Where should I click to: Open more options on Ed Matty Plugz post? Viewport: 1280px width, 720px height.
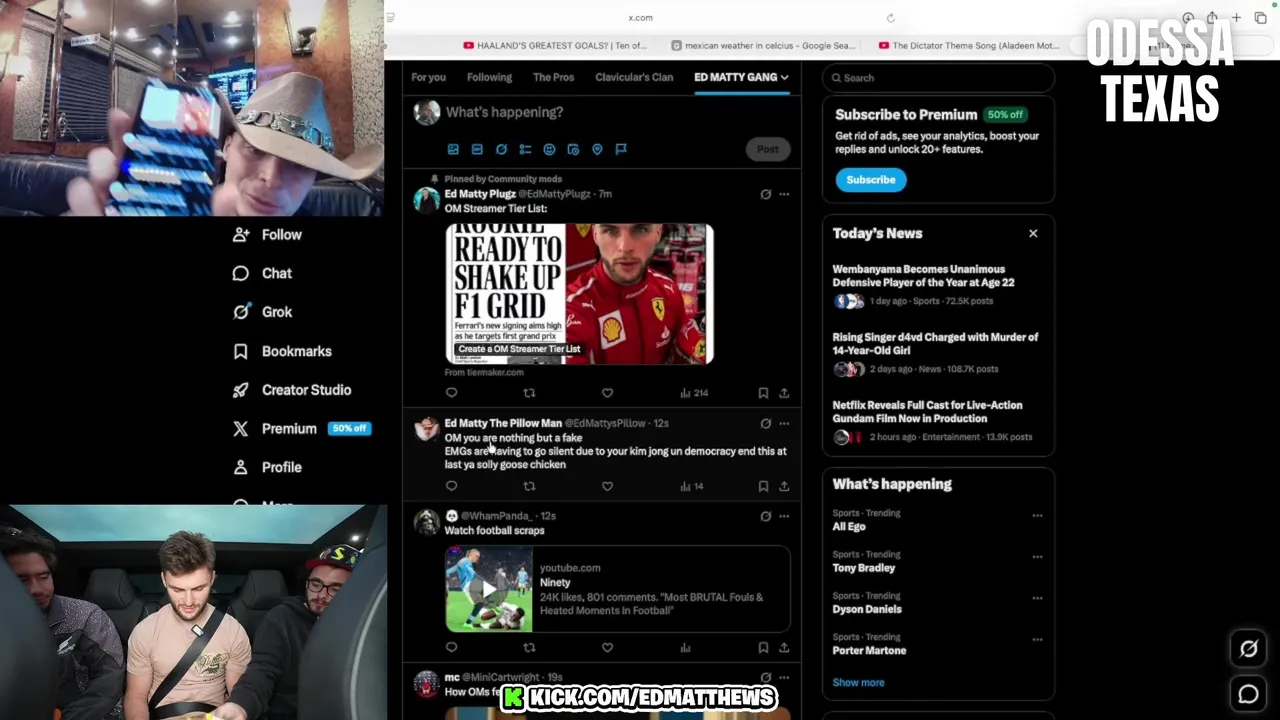point(784,194)
